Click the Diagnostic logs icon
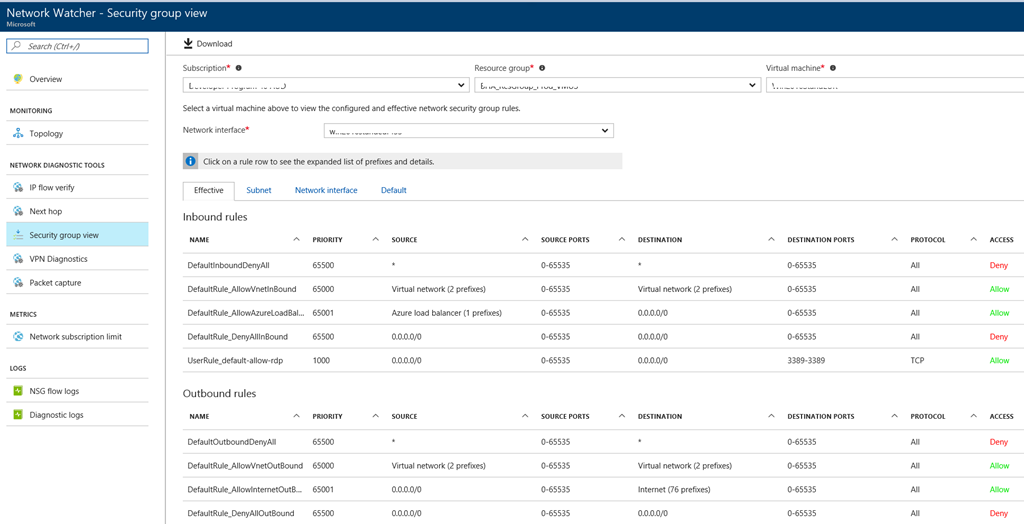Screen dimensions: 1024x524 coord(18,415)
